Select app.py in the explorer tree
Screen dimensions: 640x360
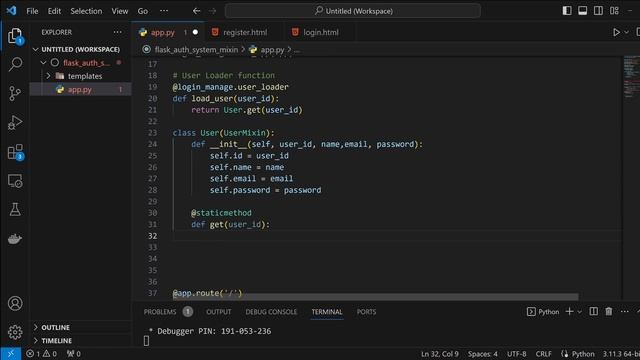(x=80, y=89)
